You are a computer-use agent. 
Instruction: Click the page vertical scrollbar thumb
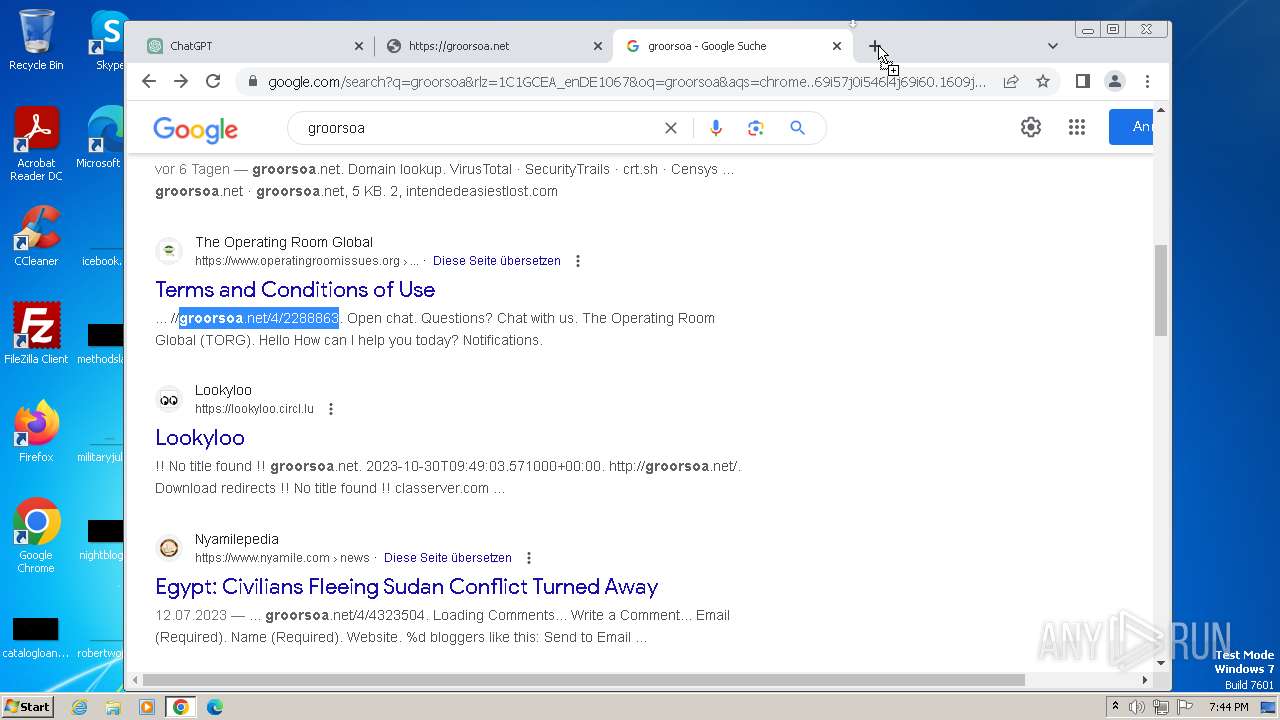click(1161, 290)
